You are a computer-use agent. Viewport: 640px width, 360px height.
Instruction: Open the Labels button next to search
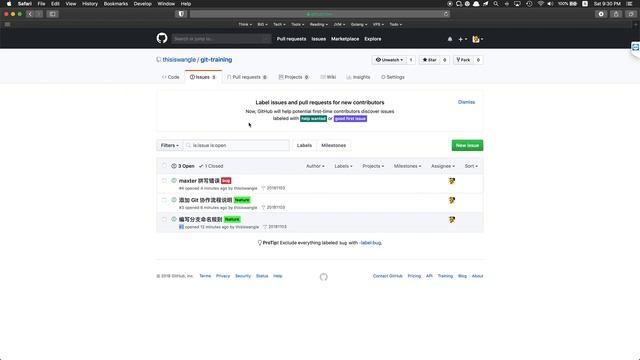304,145
